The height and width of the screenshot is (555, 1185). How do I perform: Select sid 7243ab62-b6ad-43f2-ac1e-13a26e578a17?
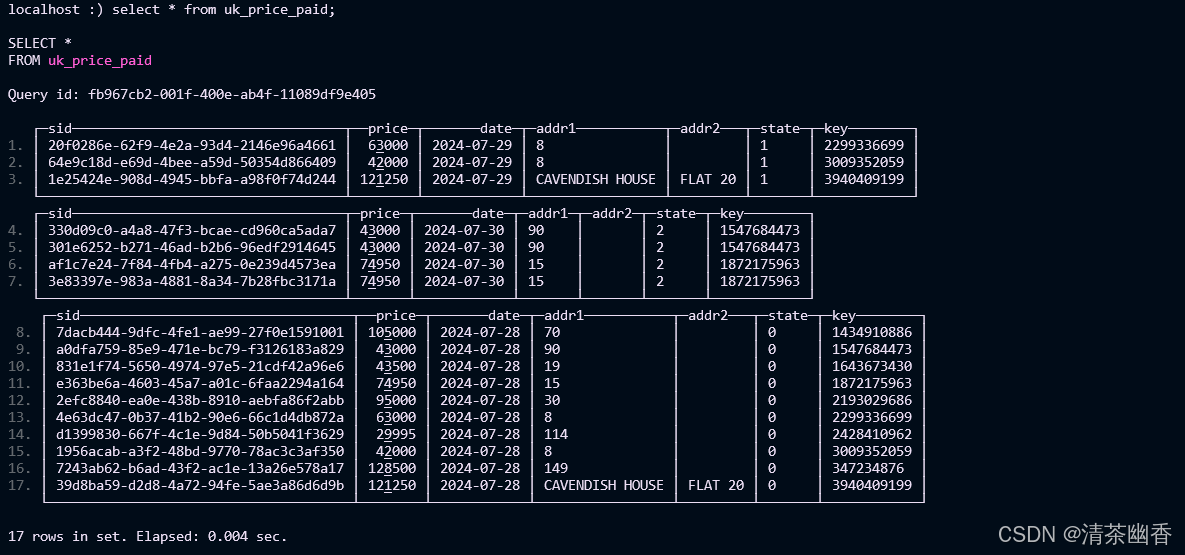(200, 468)
